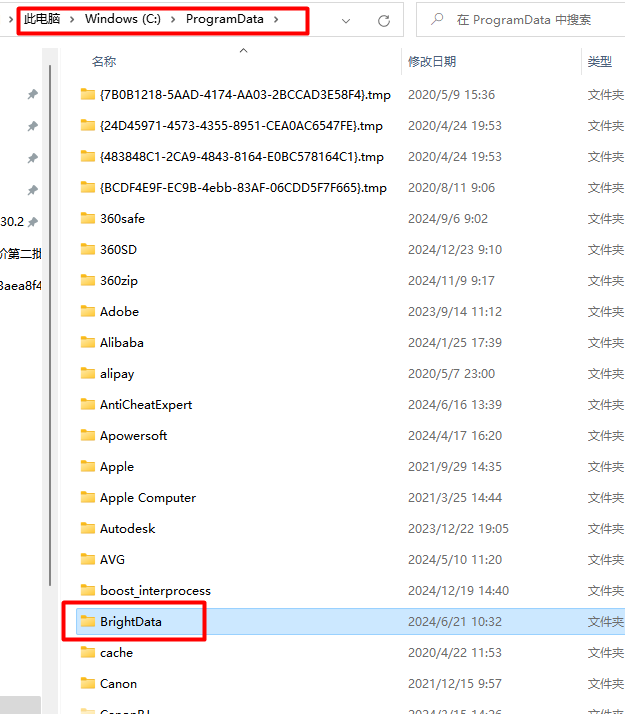Sort by the 名称 column header
Screen dimensions: 625x714
click(104, 61)
